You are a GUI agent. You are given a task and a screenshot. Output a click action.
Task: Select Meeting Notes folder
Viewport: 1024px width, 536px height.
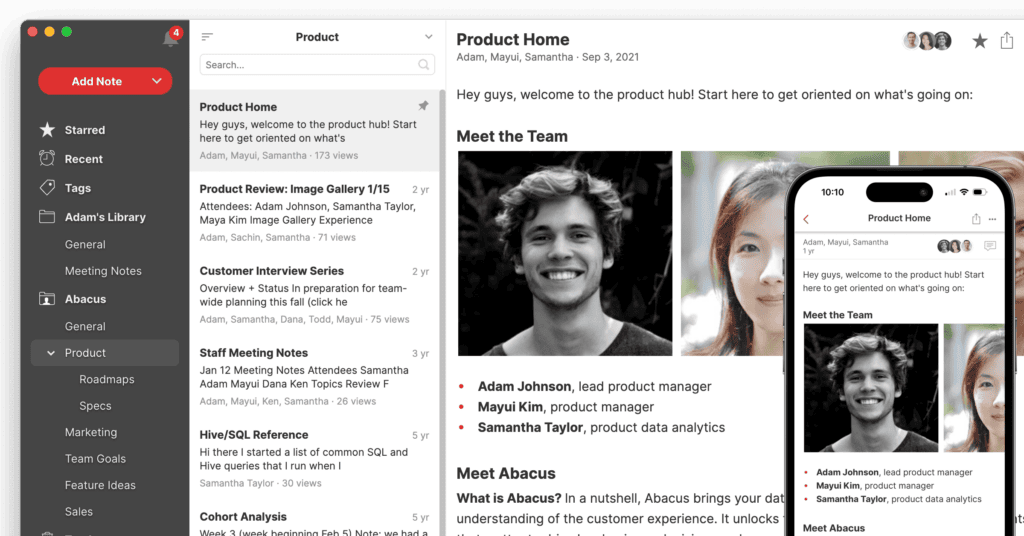(103, 271)
